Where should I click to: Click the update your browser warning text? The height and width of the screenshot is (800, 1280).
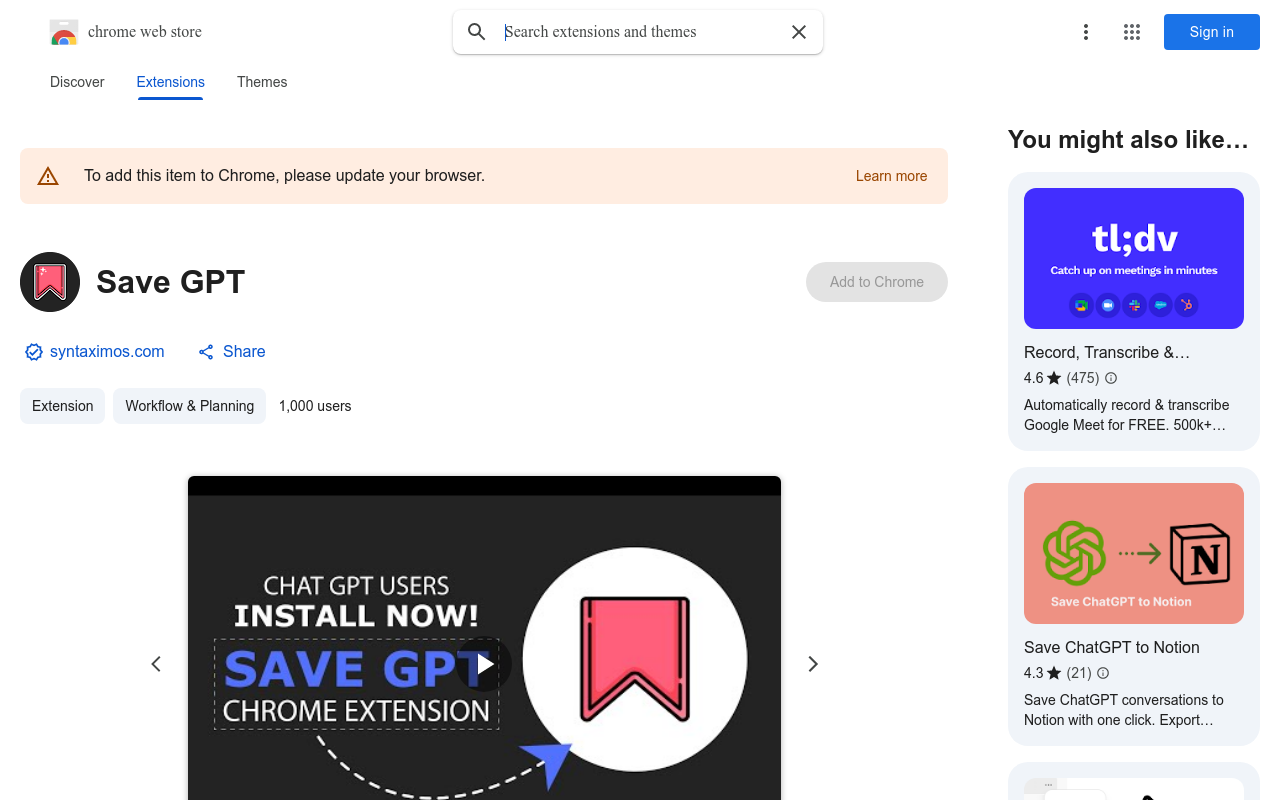click(x=284, y=176)
